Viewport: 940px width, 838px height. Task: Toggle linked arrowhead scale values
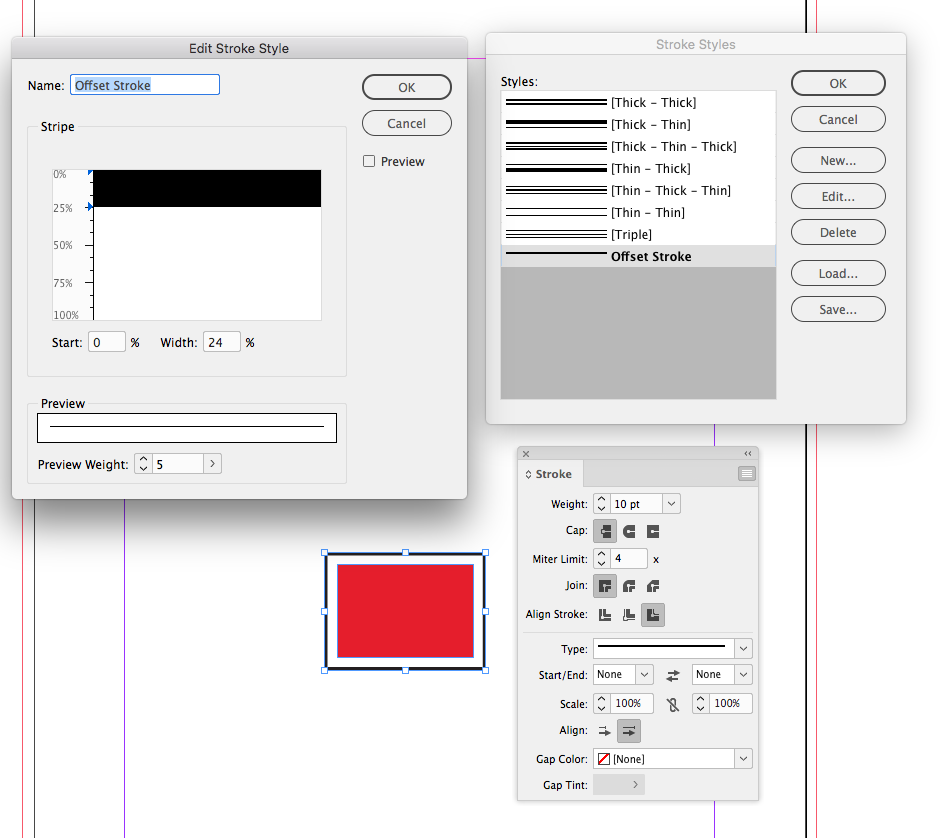click(x=672, y=705)
